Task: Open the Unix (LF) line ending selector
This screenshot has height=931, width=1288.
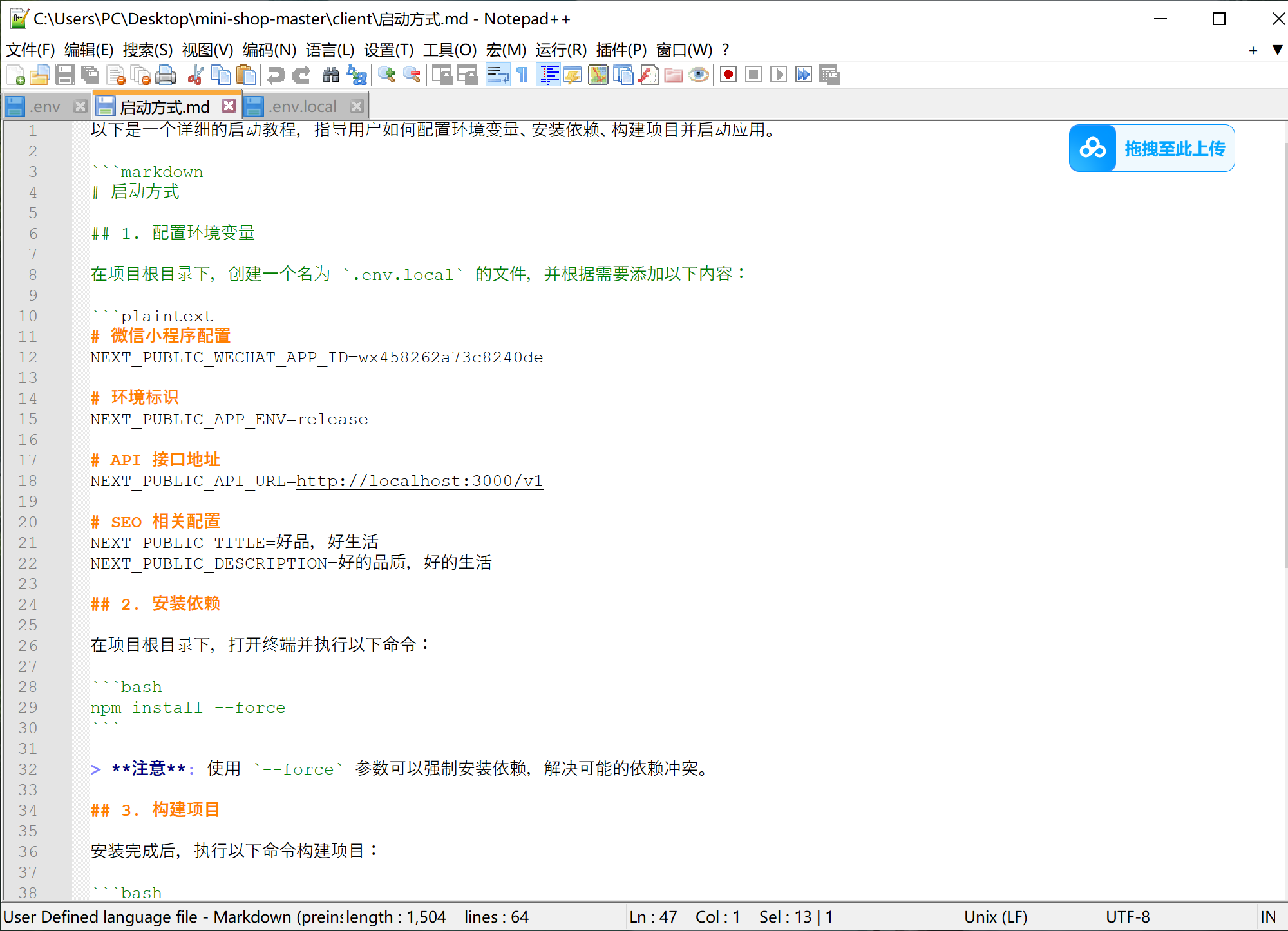Action: point(996,917)
